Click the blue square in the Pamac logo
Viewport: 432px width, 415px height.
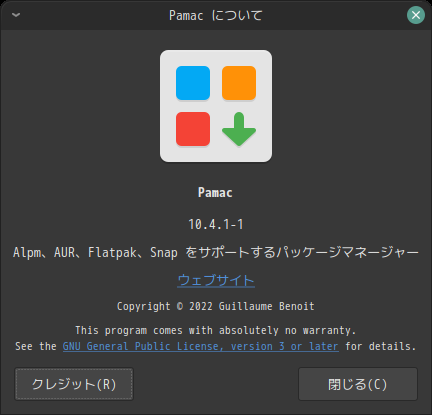[193, 83]
